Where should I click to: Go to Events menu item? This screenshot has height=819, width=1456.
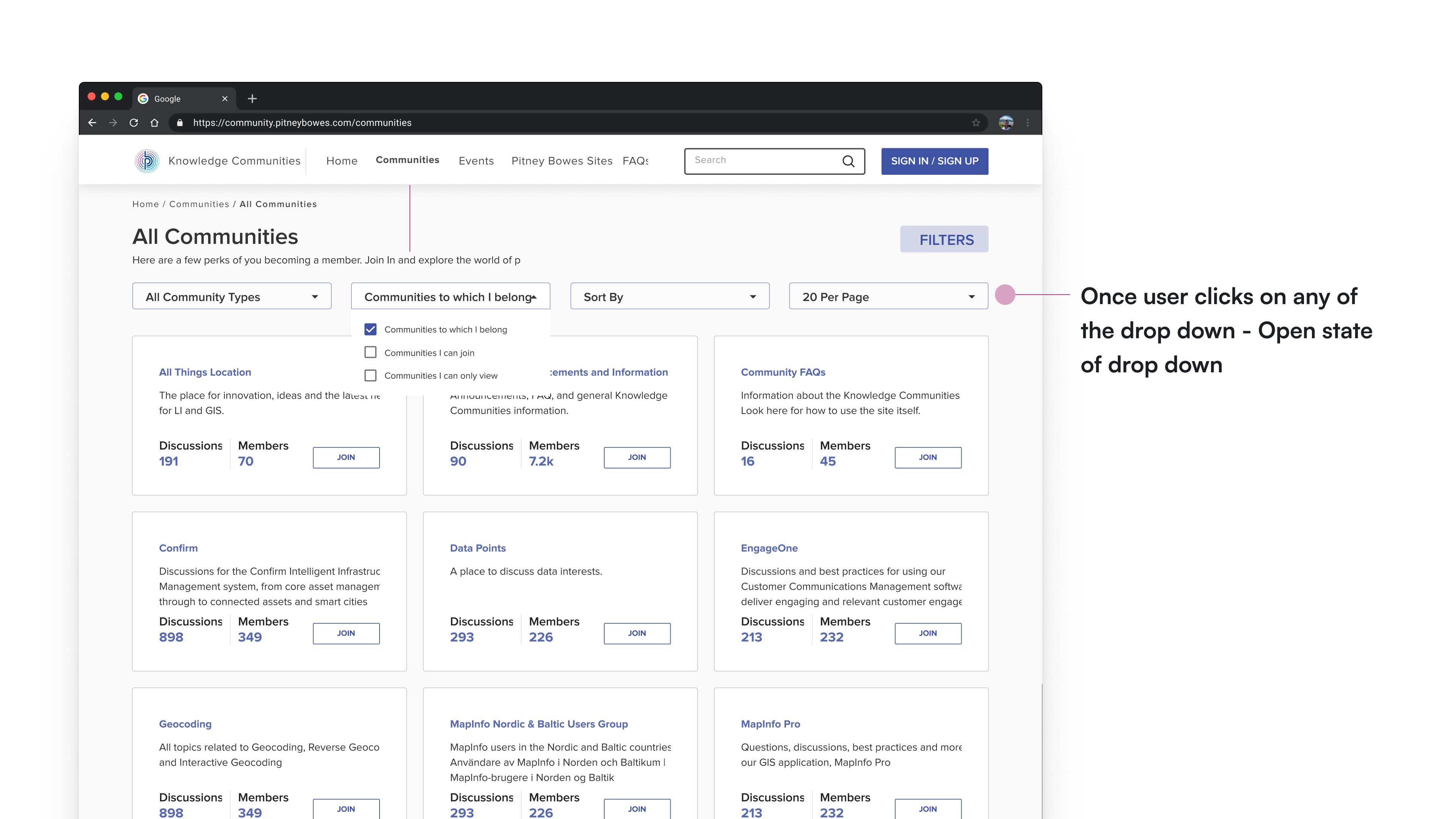point(476,161)
